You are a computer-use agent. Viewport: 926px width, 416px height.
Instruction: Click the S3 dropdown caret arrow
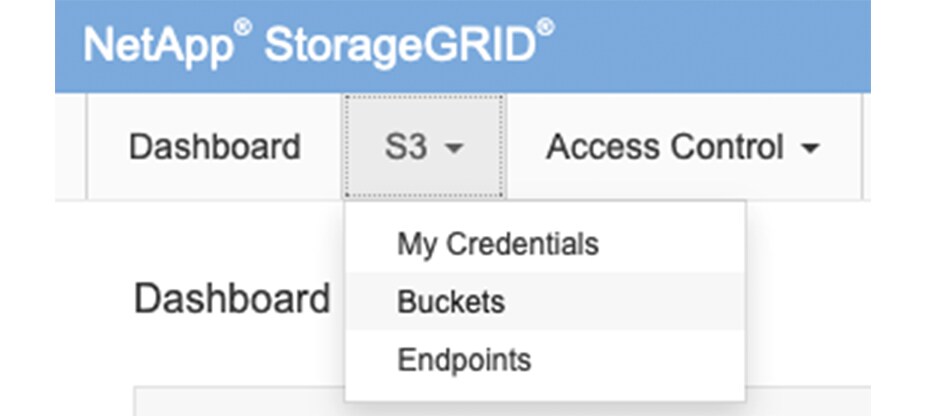tap(454, 149)
